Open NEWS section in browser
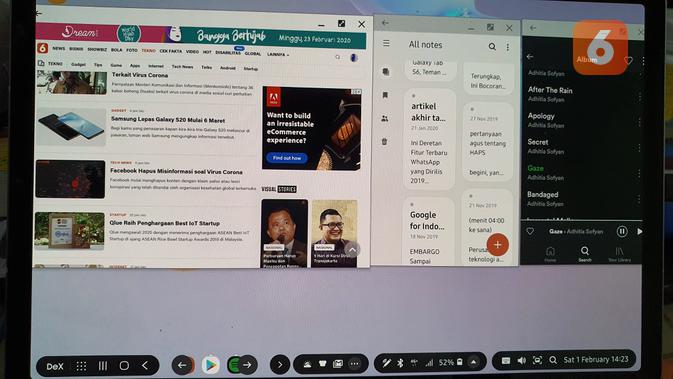 pyautogui.click(x=58, y=49)
